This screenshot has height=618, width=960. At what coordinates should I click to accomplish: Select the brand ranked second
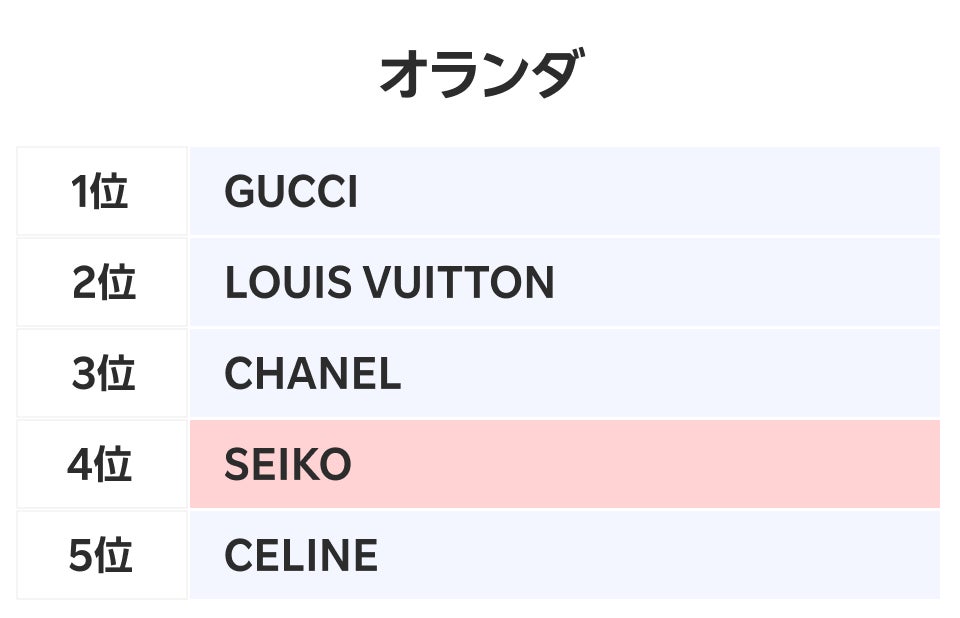(389, 283)
